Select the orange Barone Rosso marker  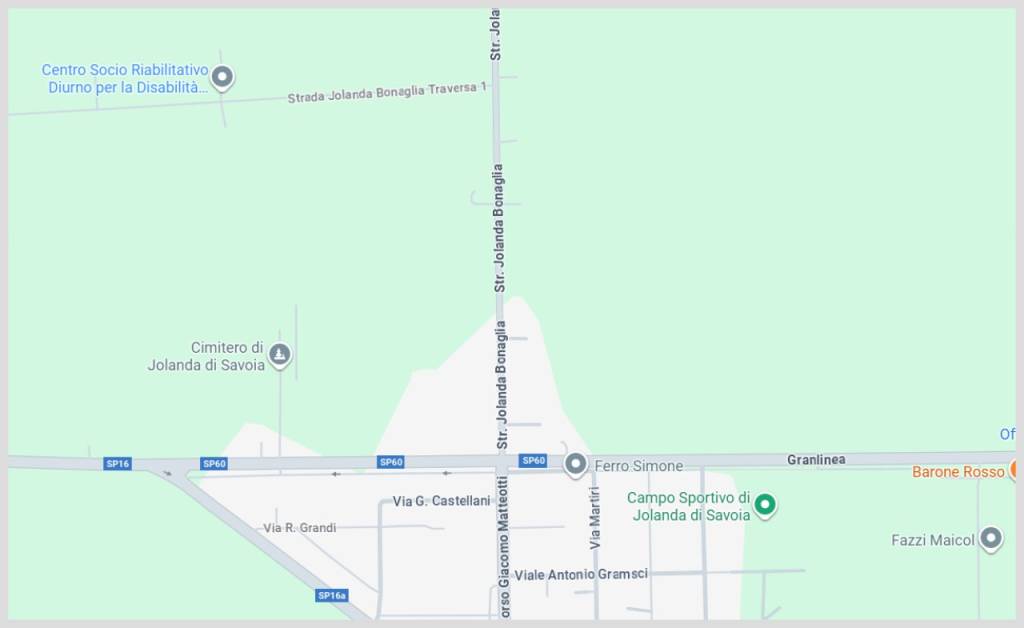(1014, 469)
